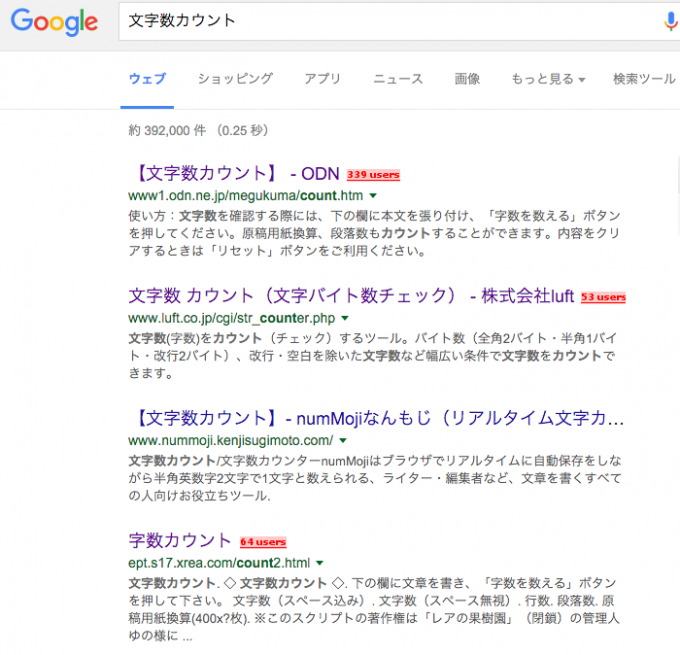Switch to the 画像 tab
This screenshot has width=680, height=655.
tap(467, 79)
